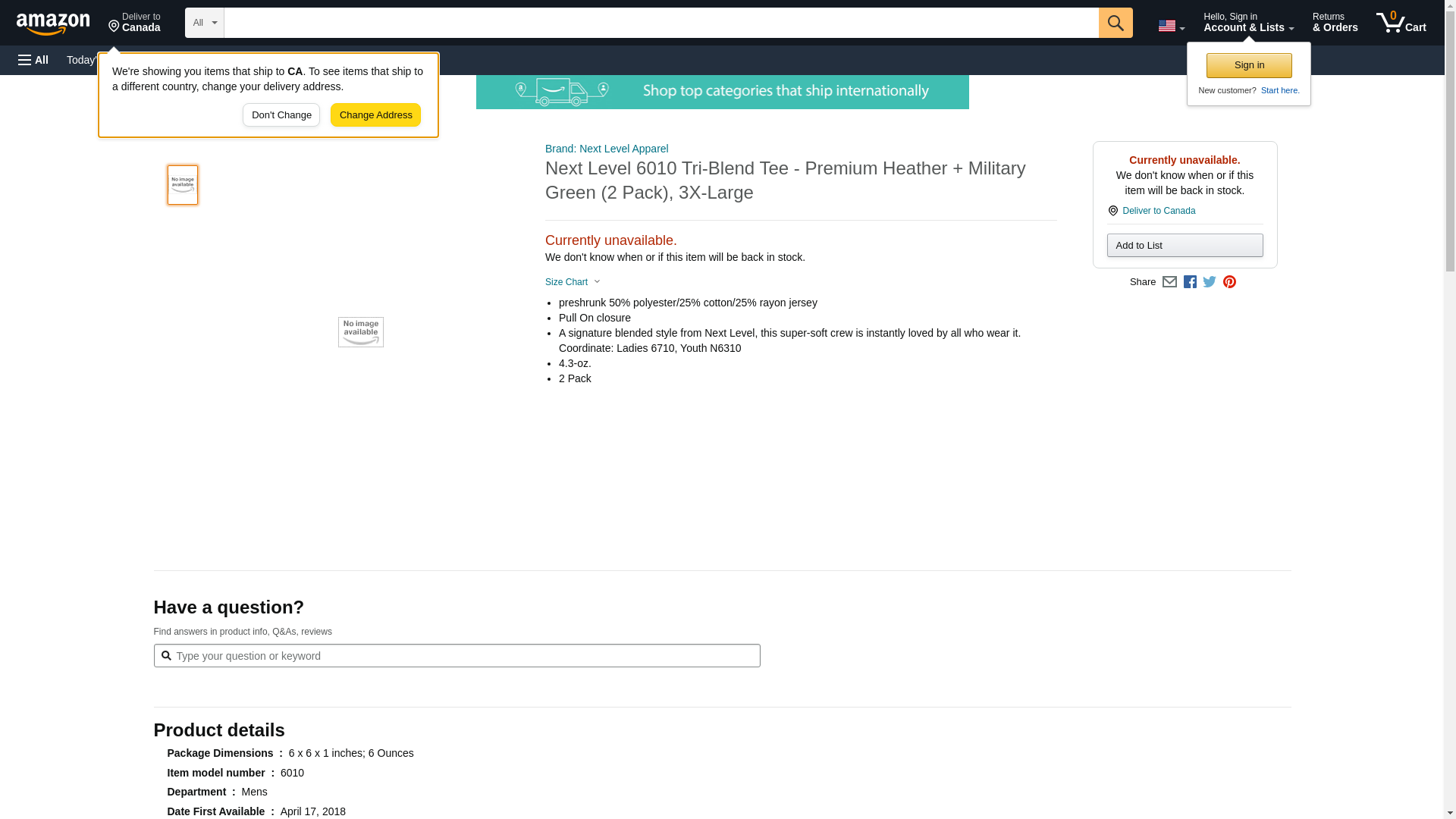The height and width of the screenshot is (819, 1456).
Task: Share product on Pinterest
Action: (1229, 282)
